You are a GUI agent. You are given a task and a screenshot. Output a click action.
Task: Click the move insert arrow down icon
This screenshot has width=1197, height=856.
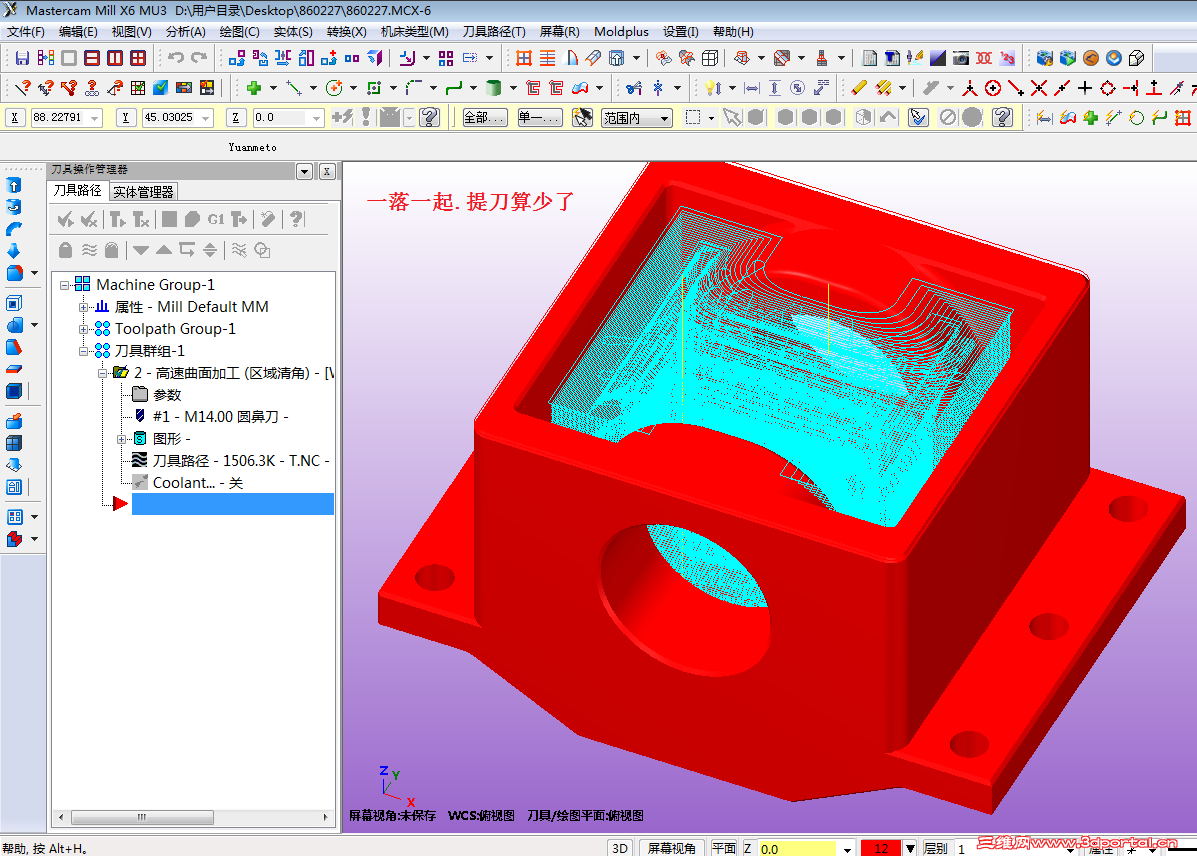click(140, 250)
